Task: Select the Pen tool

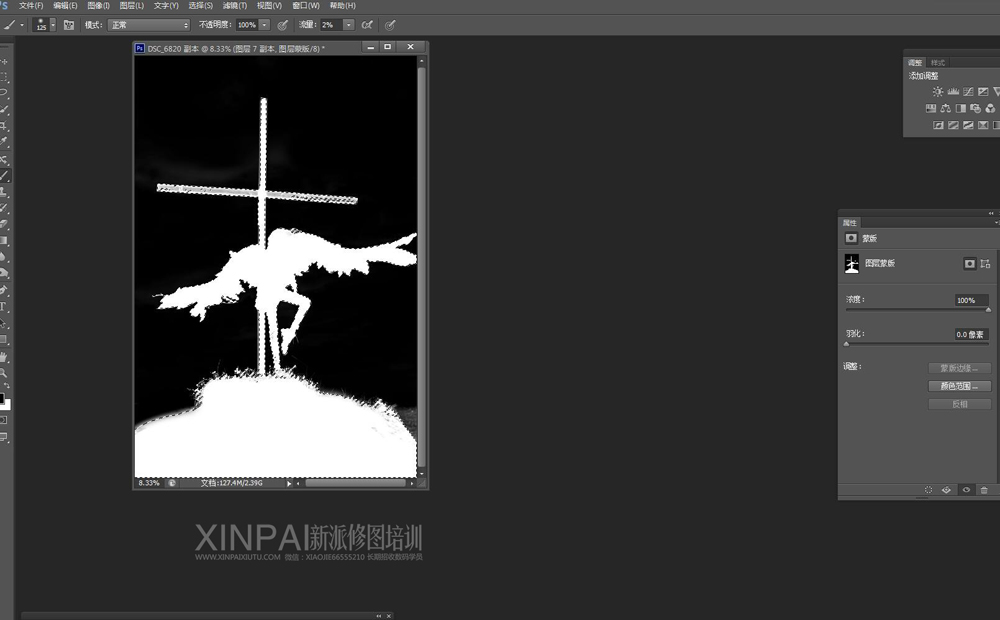Action: click(x=4, y=290)
